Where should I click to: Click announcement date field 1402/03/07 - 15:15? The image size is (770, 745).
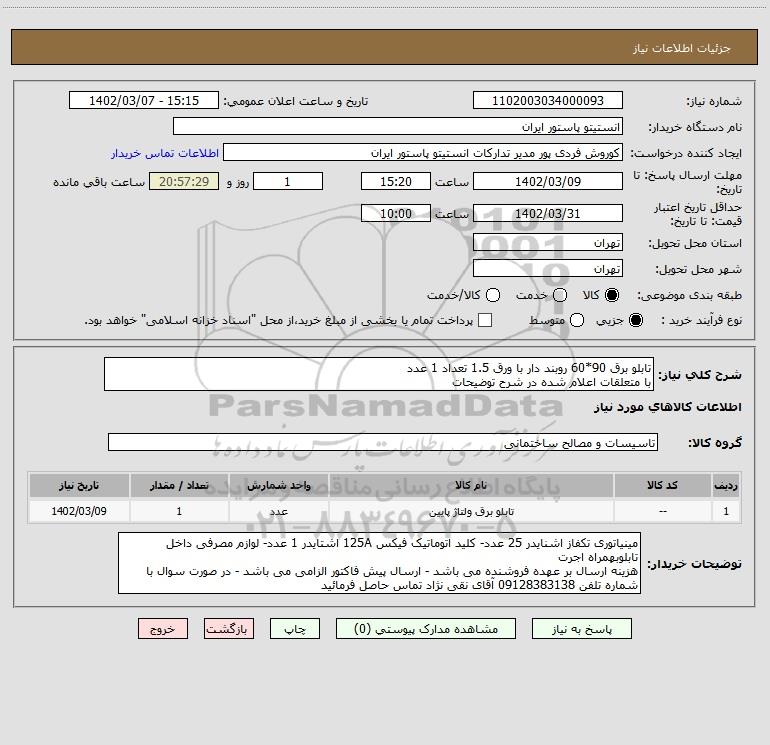click(144, 100)
